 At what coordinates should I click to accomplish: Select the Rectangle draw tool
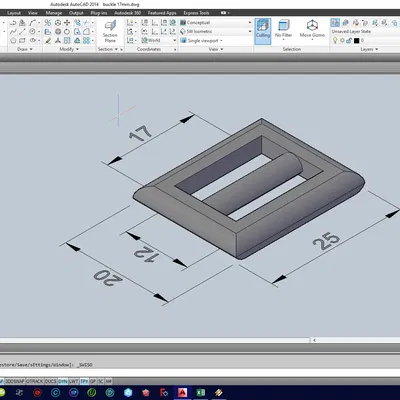point(22,40)
